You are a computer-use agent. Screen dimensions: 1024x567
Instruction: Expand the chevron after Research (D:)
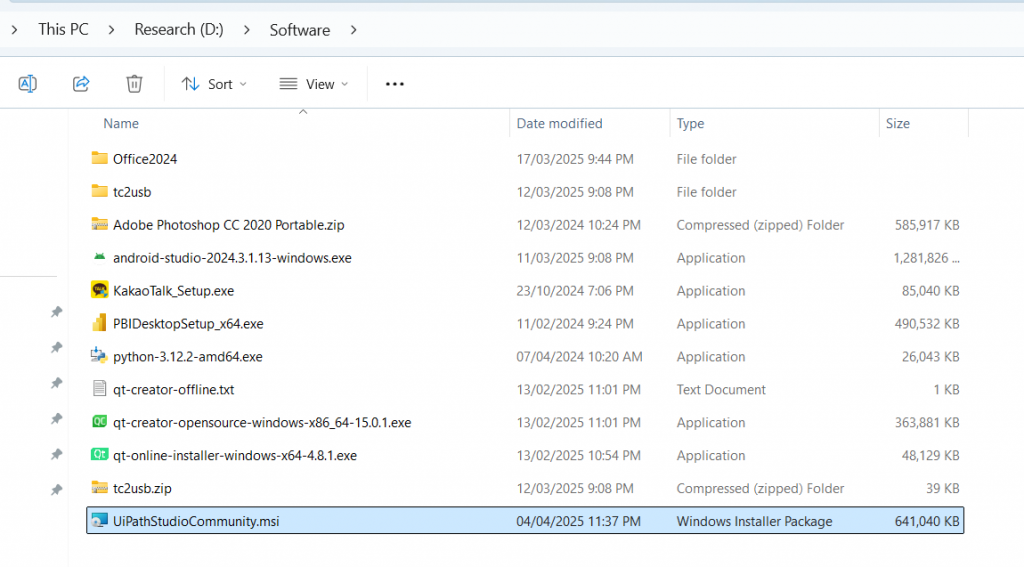point(246,30)
